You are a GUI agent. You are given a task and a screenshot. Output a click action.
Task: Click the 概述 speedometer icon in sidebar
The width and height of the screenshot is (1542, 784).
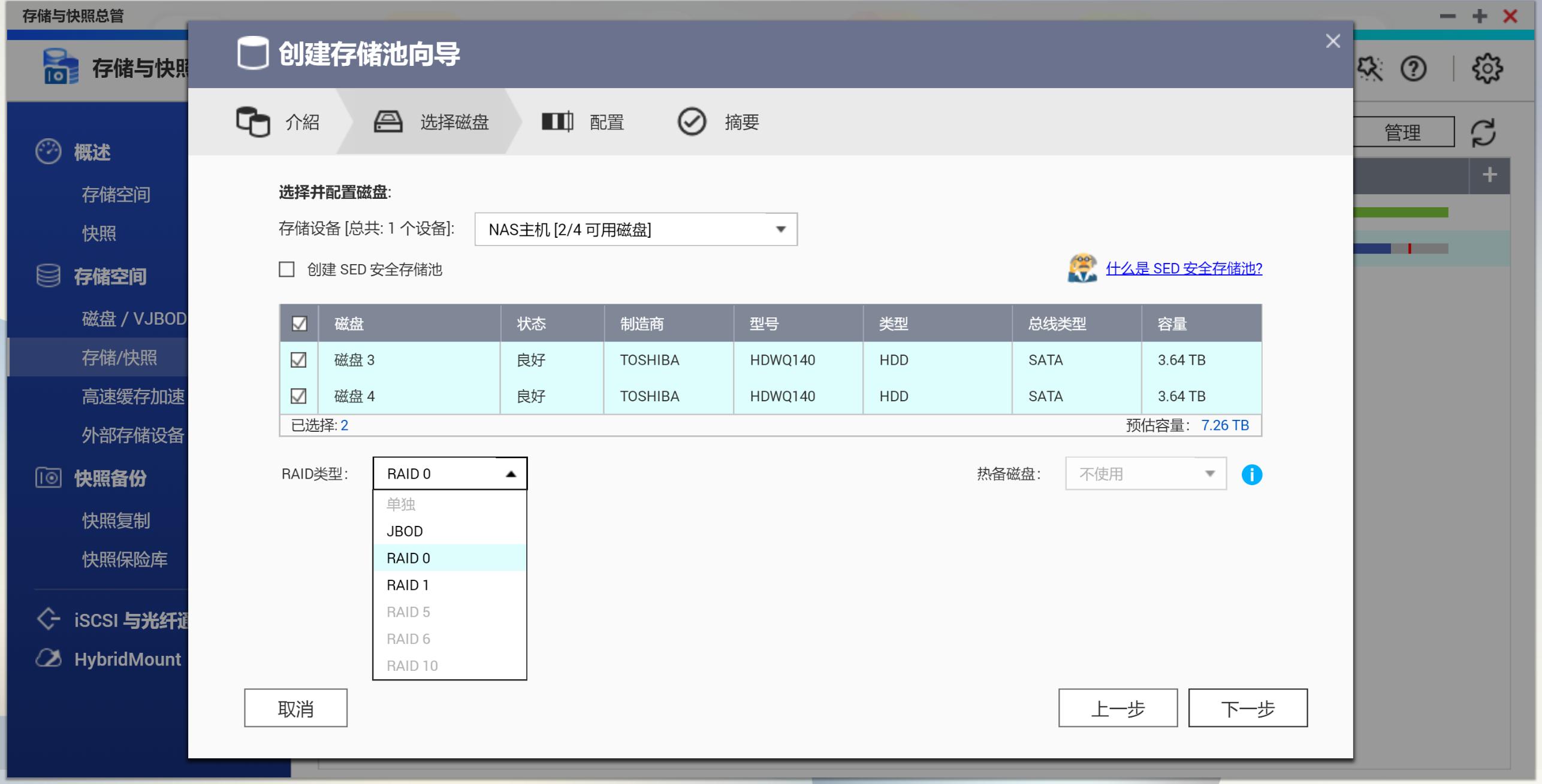coord(49,152)
